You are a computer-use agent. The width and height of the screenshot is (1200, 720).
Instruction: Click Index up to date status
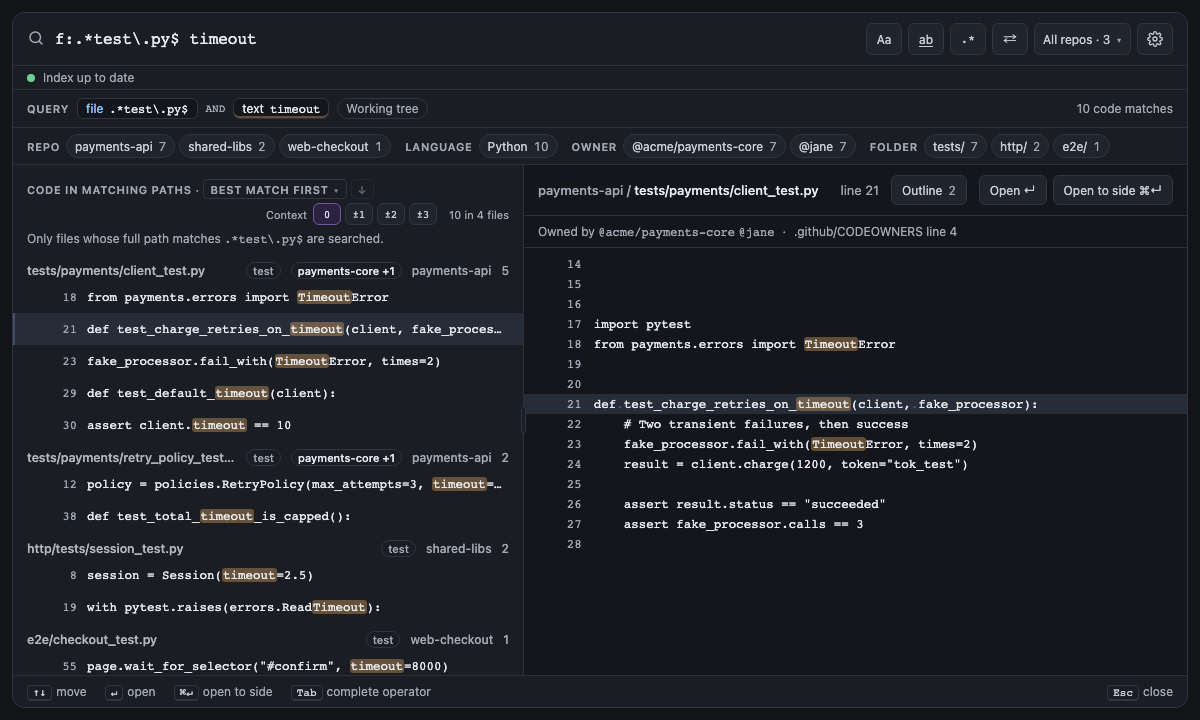pos(80,78)
